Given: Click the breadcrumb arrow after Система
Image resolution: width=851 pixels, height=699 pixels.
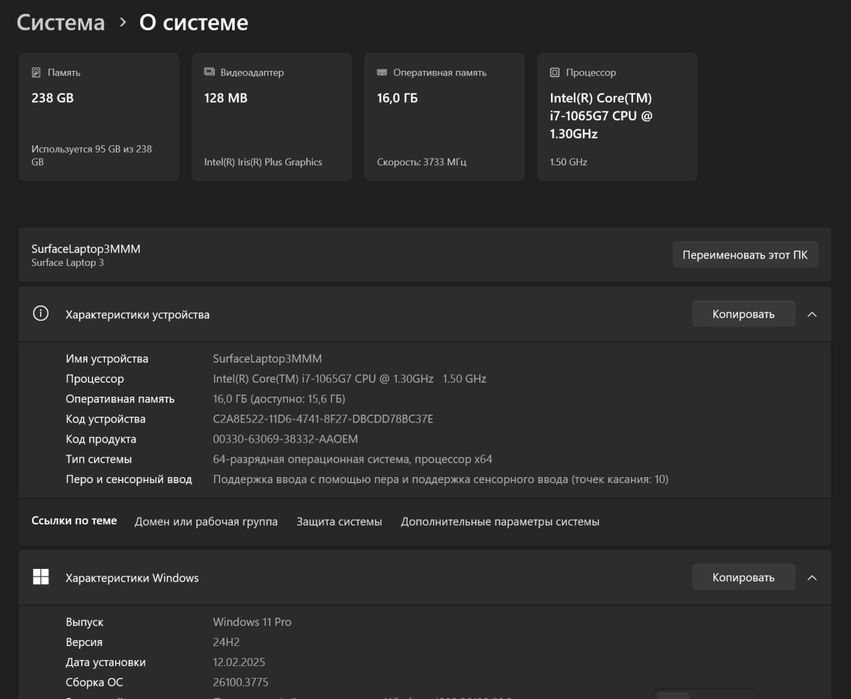Looking at the screenshot, I should (122, 22).
